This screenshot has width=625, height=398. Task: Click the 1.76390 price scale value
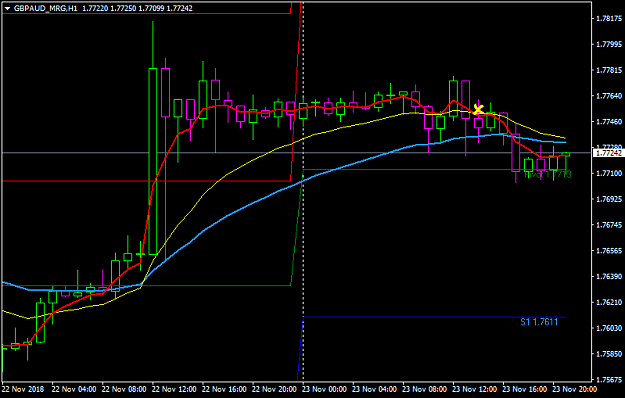[609, 276]
